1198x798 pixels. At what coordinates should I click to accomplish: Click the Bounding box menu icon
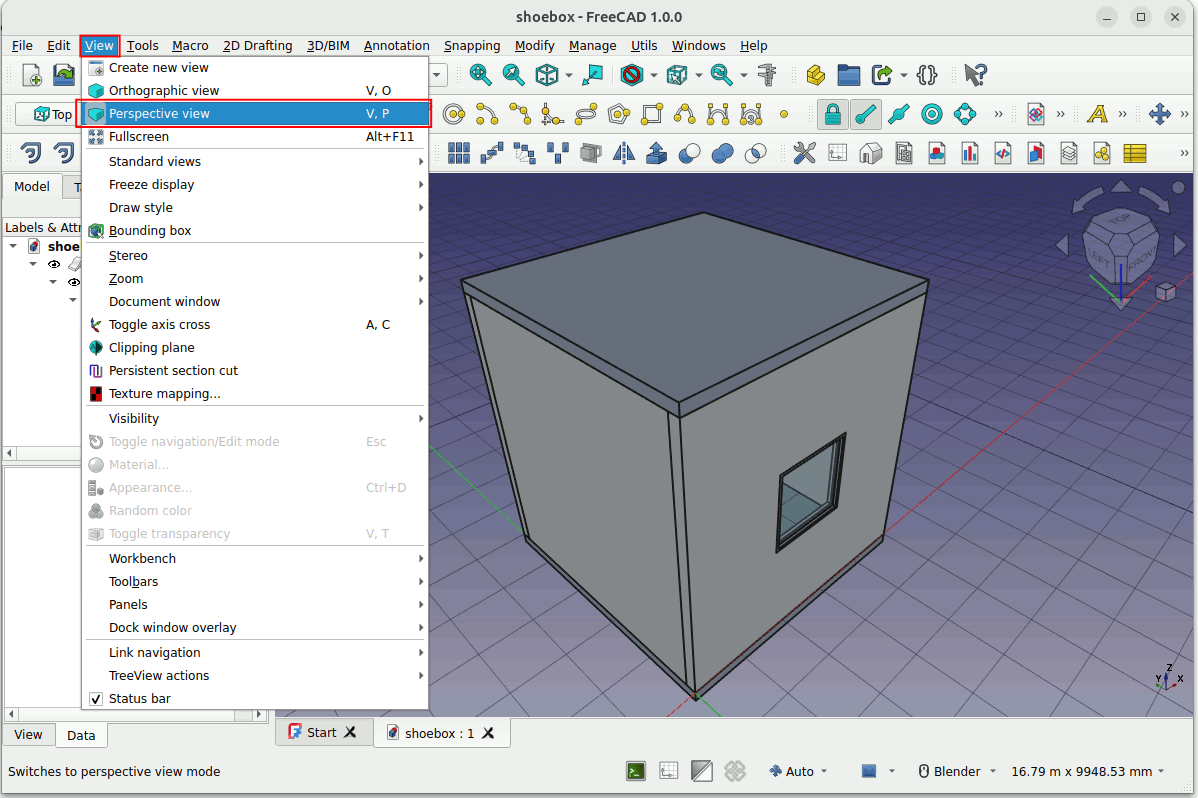96,231
